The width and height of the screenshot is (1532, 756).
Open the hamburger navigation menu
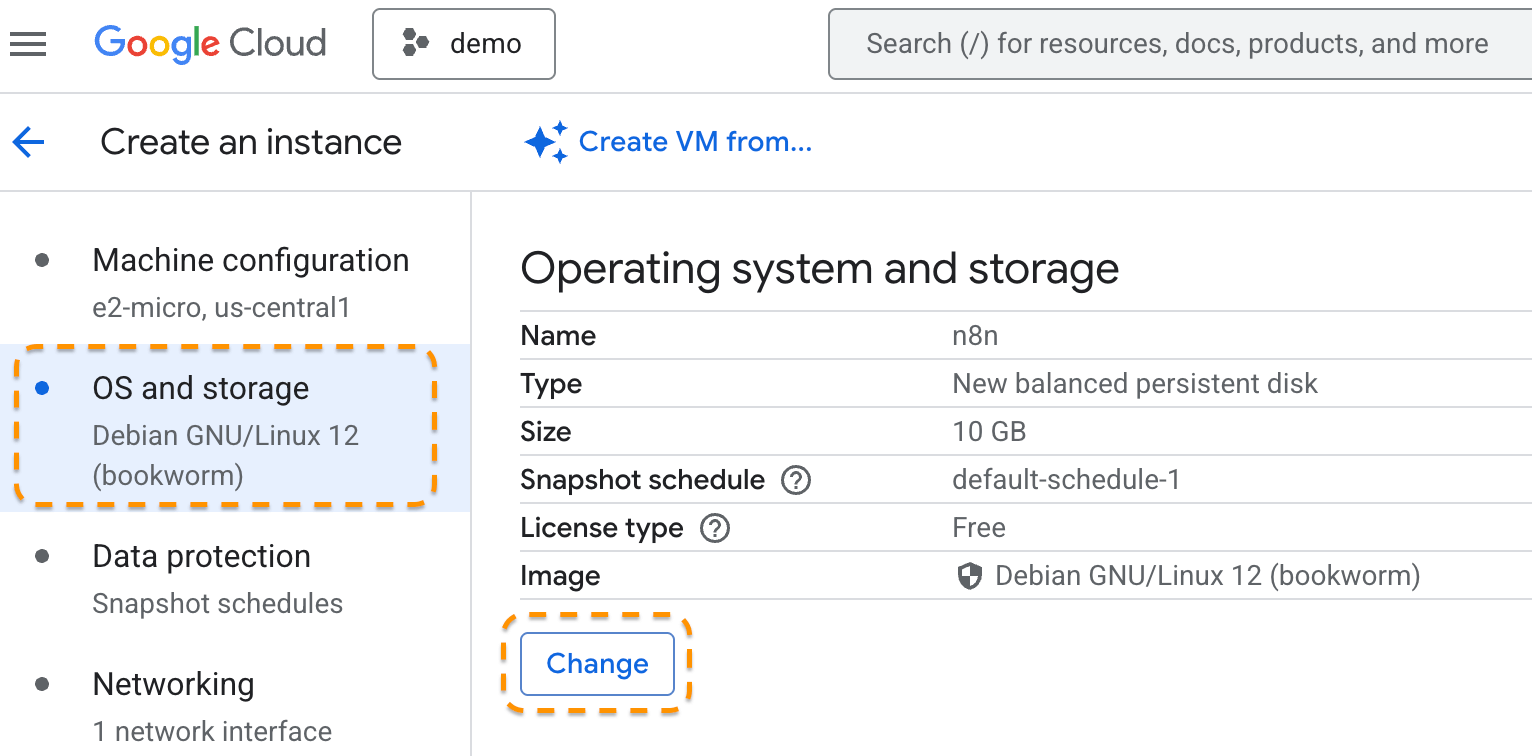28,44
